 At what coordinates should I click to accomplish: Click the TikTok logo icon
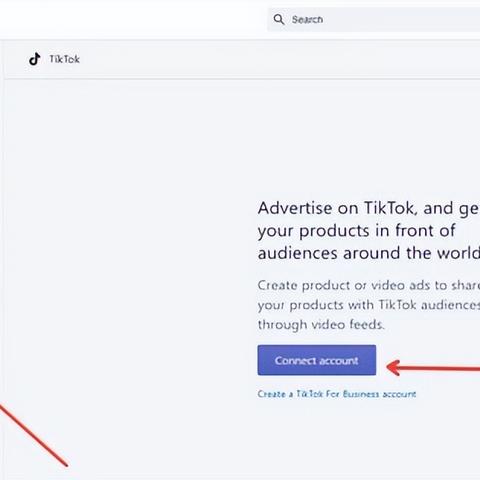click(x=35, y=59)
